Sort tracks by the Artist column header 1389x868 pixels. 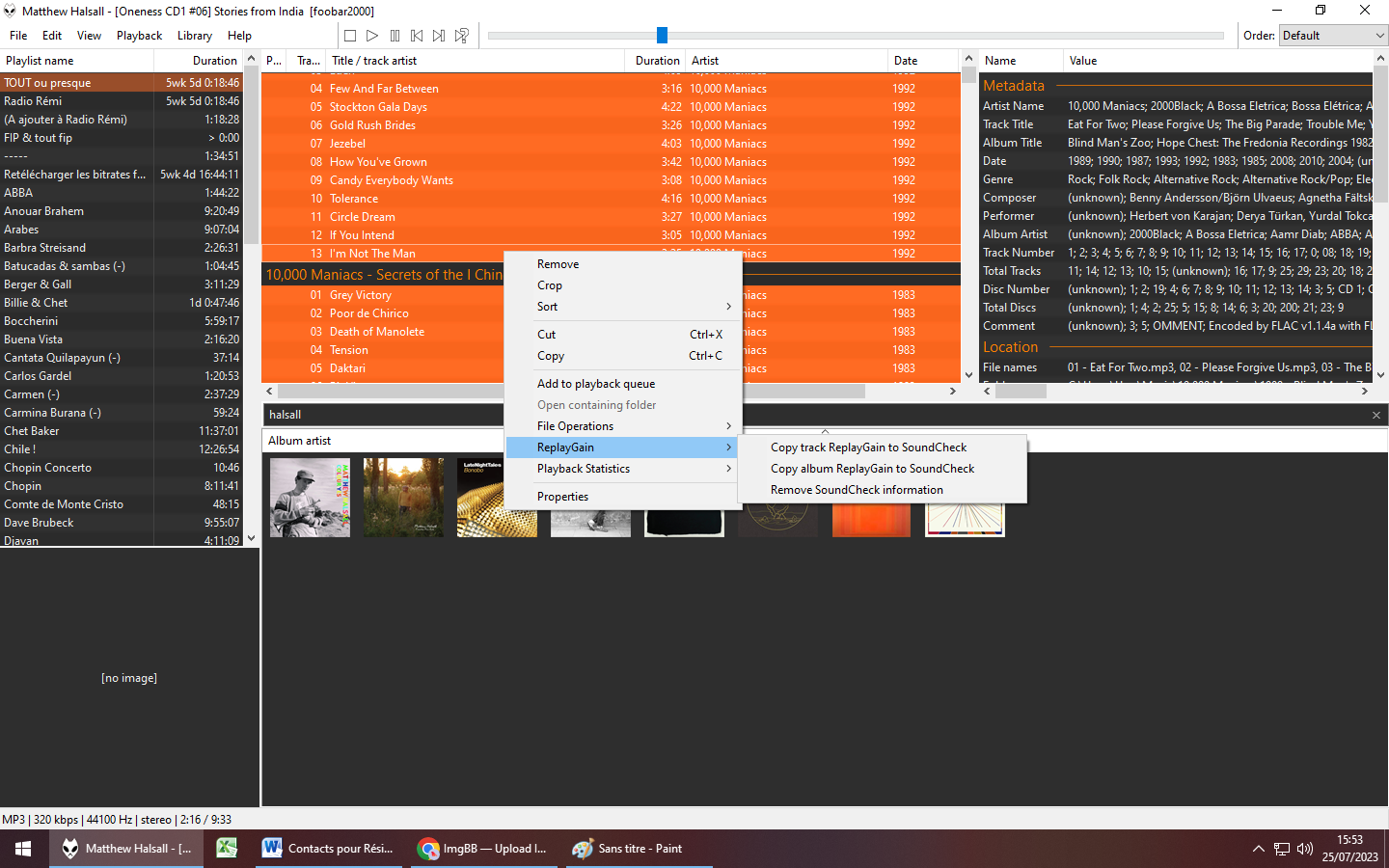(786, 61)
